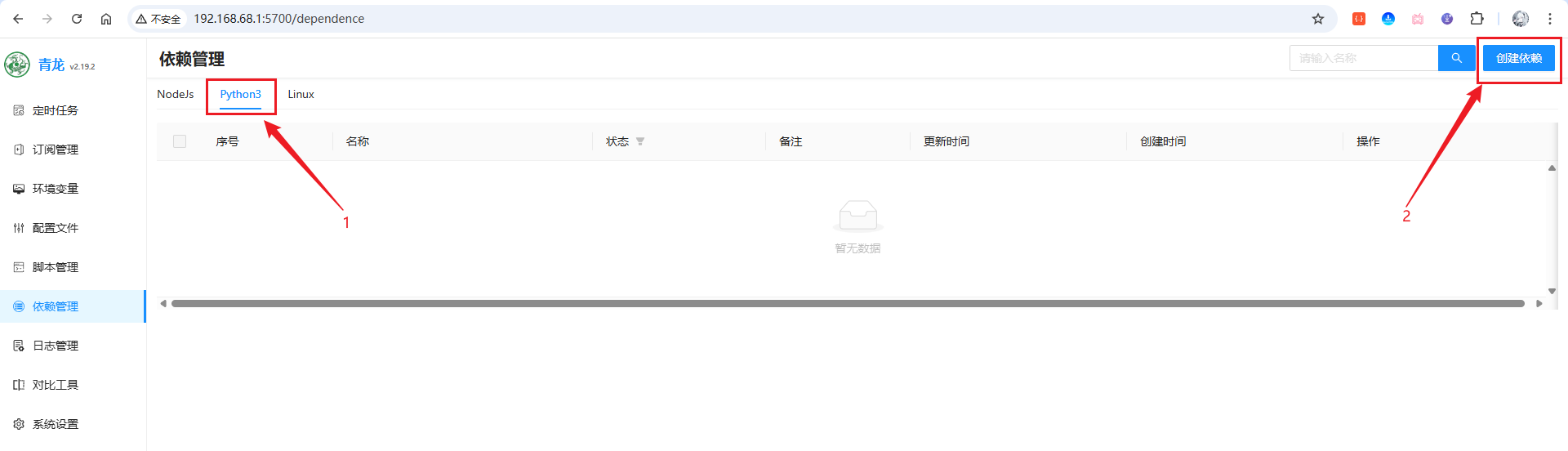Switch to the NodeJs tab
1568x451 pixels.
pyautogui.click(x=176, y=94)
